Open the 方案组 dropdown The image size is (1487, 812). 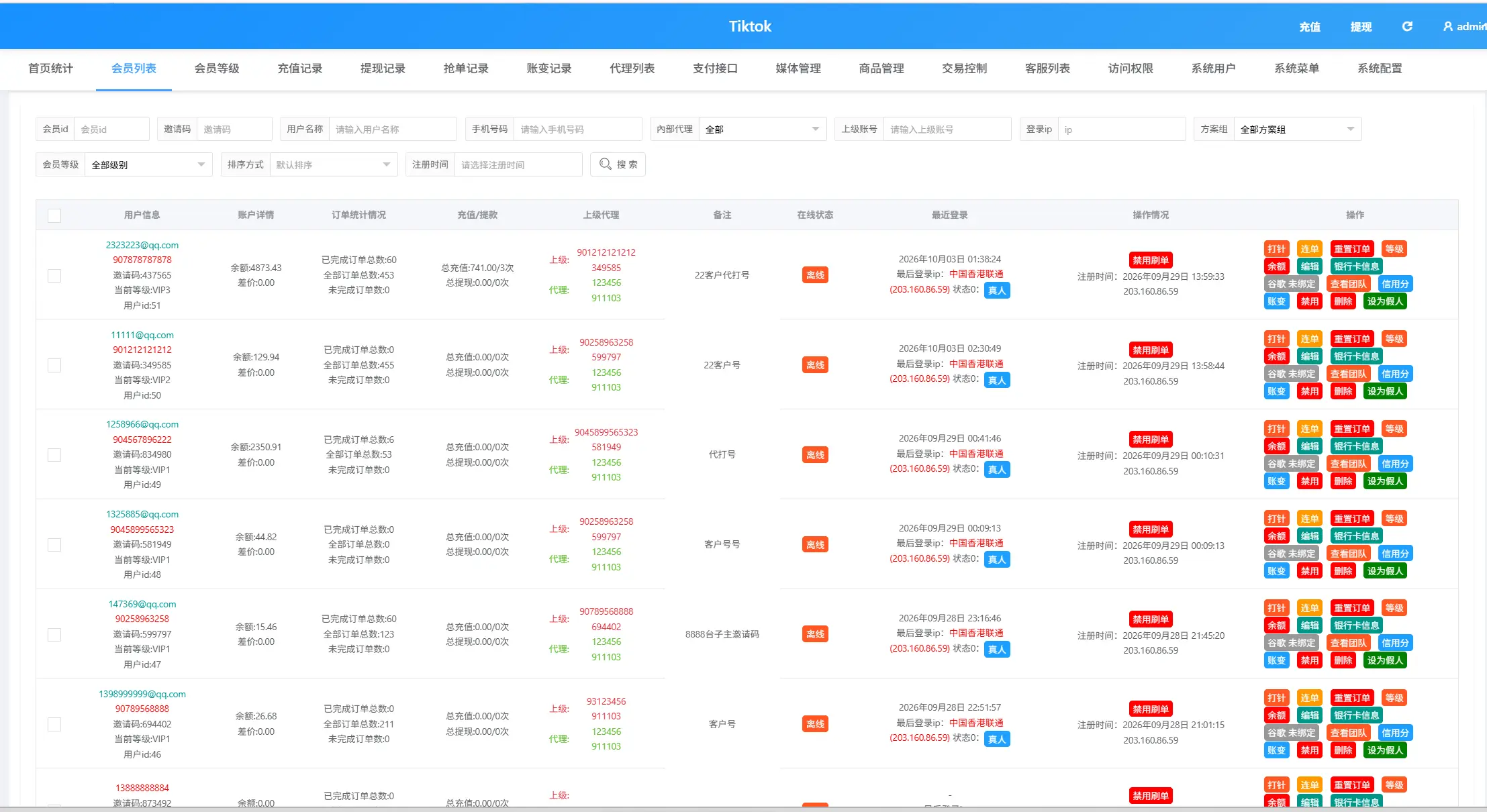(x=1297, y=129)
